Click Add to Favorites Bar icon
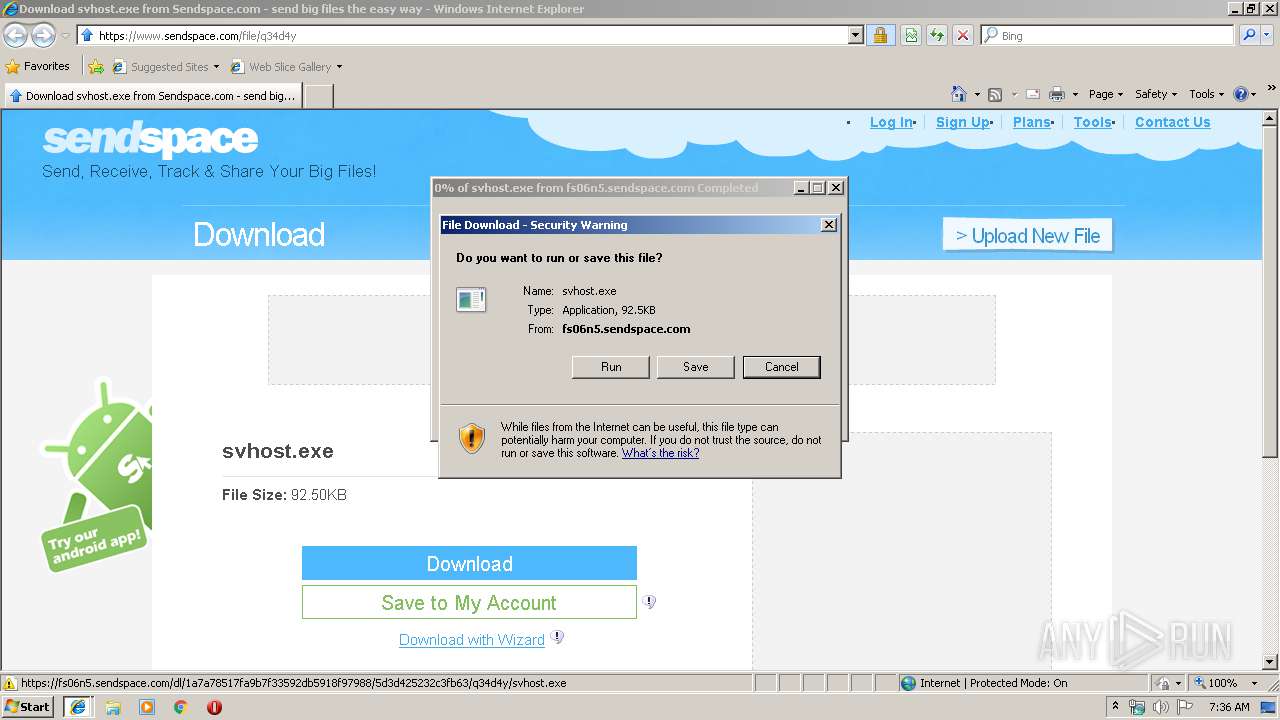This screenshot has height=720, width=1280. (x=95, y=67)
